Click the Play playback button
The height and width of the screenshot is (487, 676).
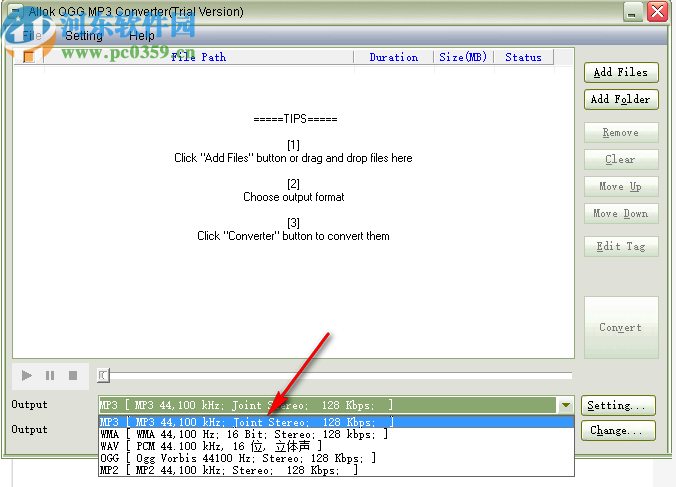tap(27, 376)
